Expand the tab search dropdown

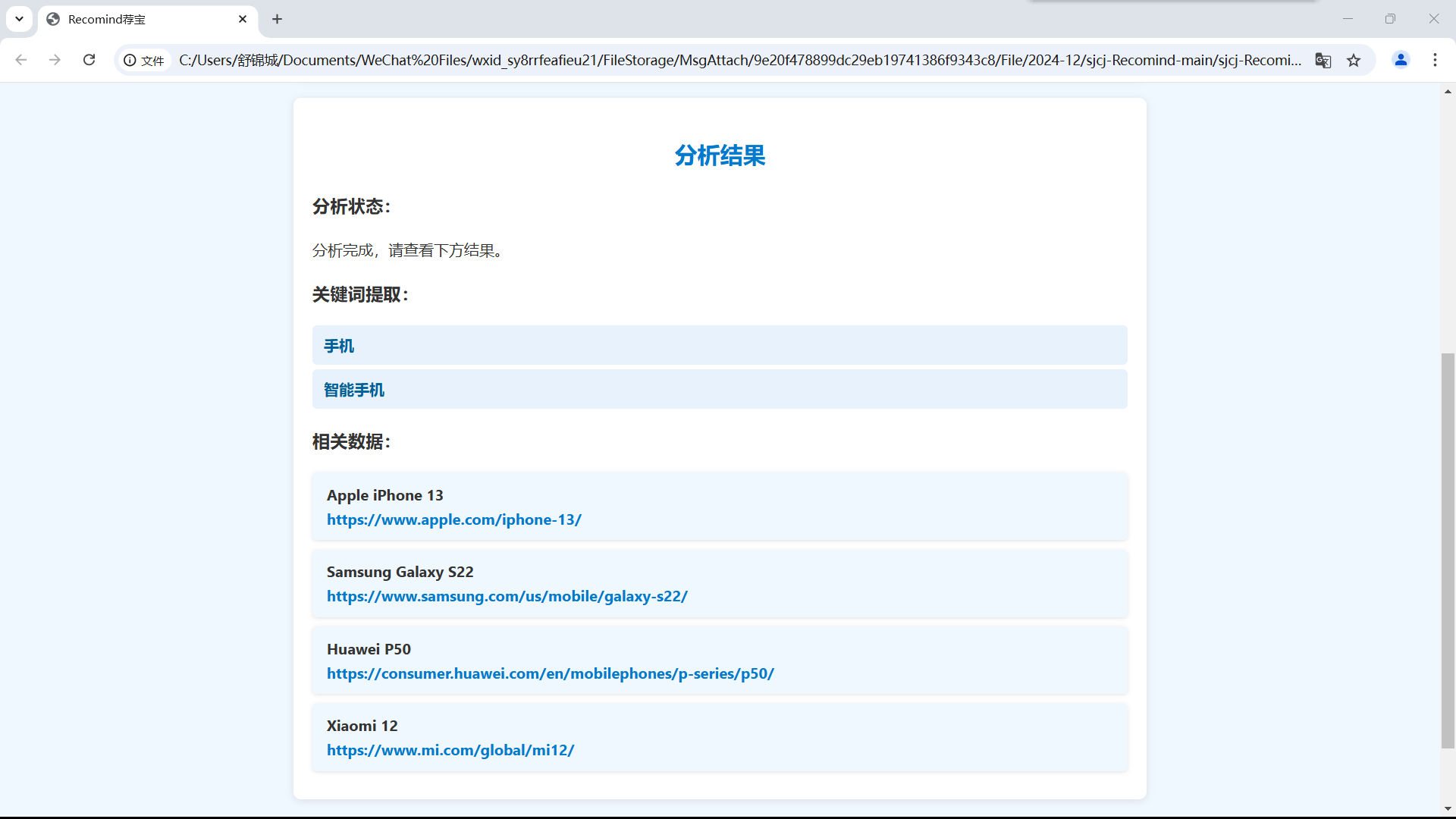coord(19,19)
